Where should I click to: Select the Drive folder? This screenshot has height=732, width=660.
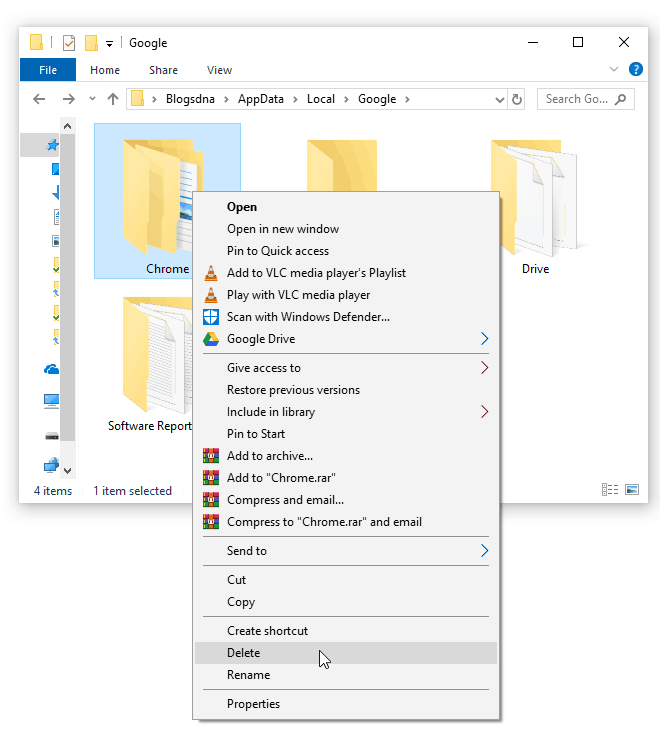(x=535, y=207)
